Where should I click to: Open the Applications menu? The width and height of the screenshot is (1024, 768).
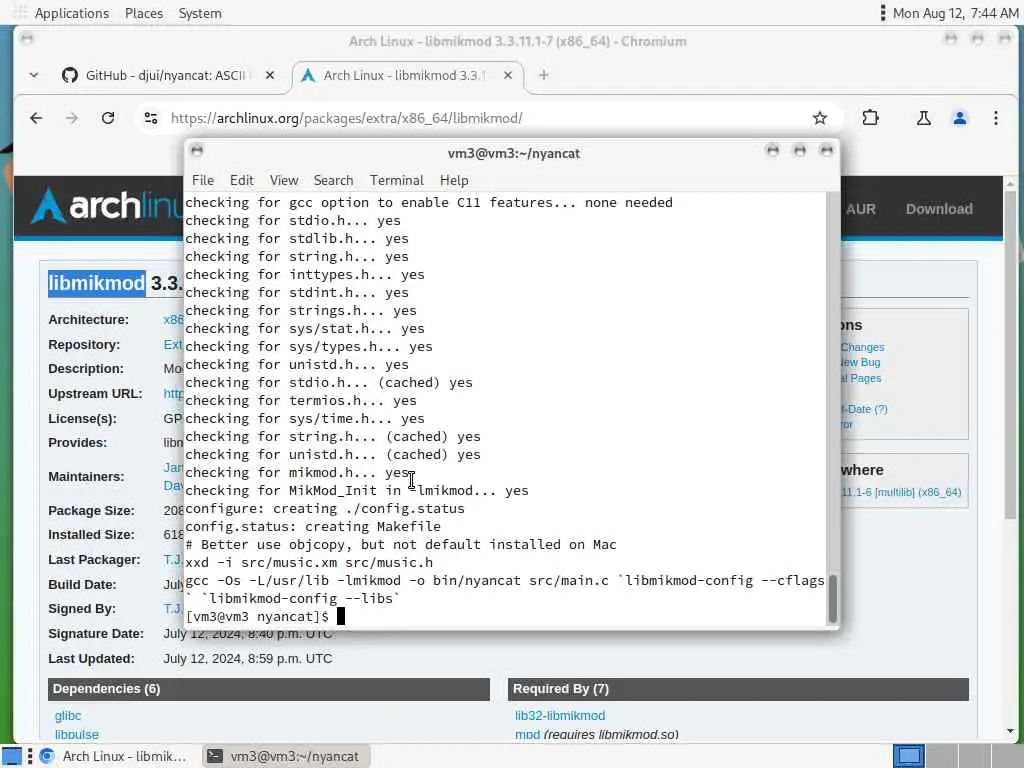pyautogui.click(x=72, y=13)
